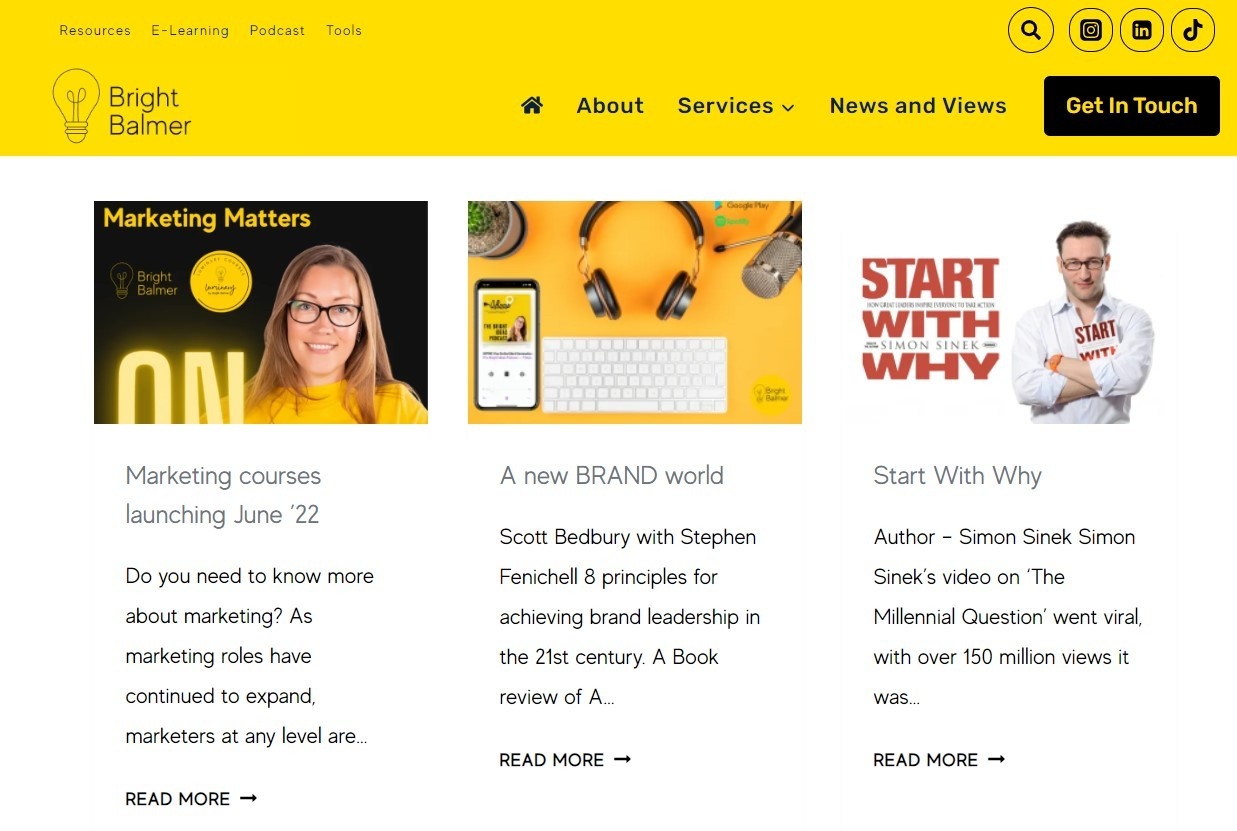
Task: Open the search magnifier icon
Action: pos(1030,30)
